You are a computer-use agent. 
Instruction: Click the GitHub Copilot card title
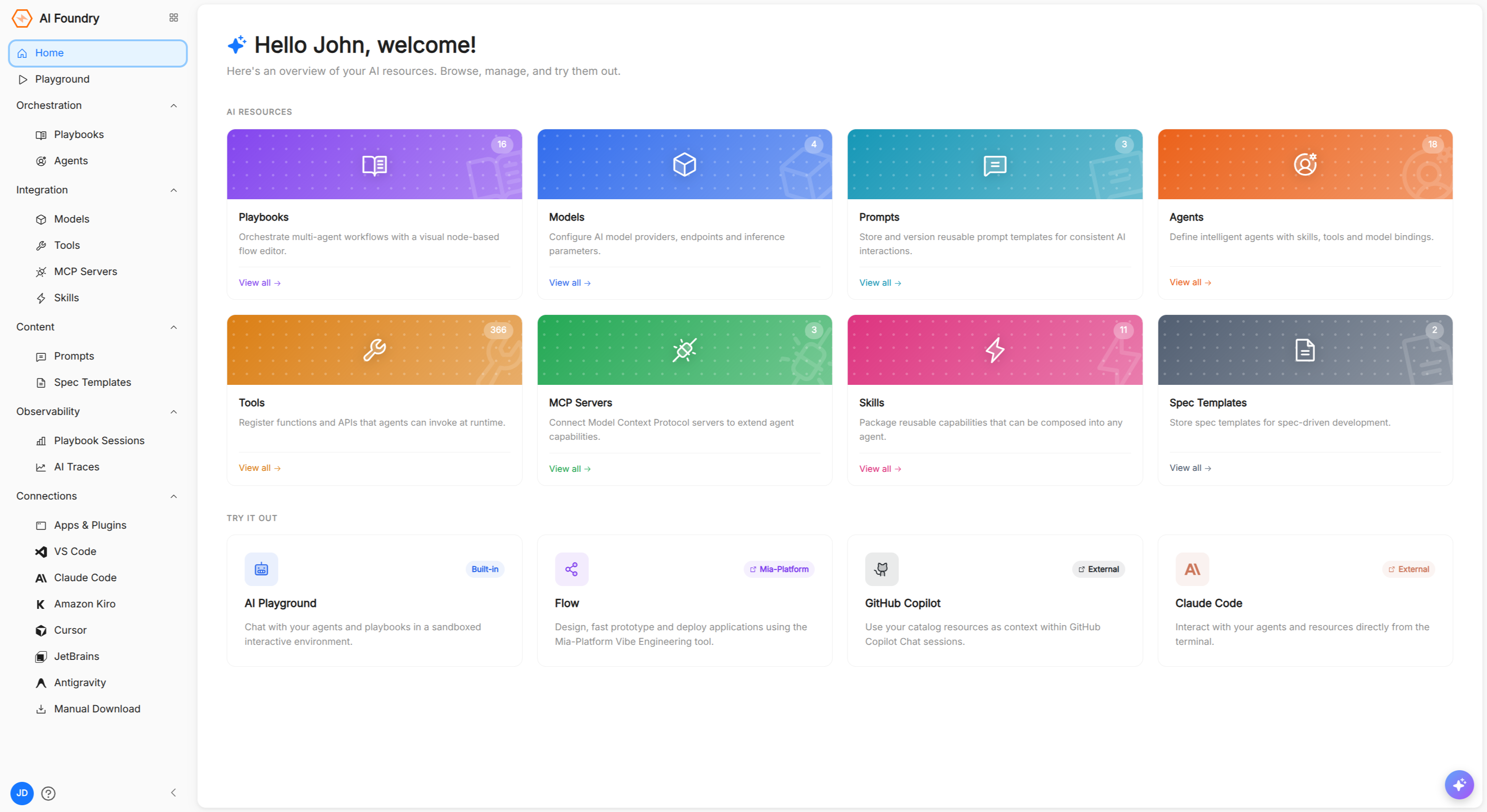903,603
